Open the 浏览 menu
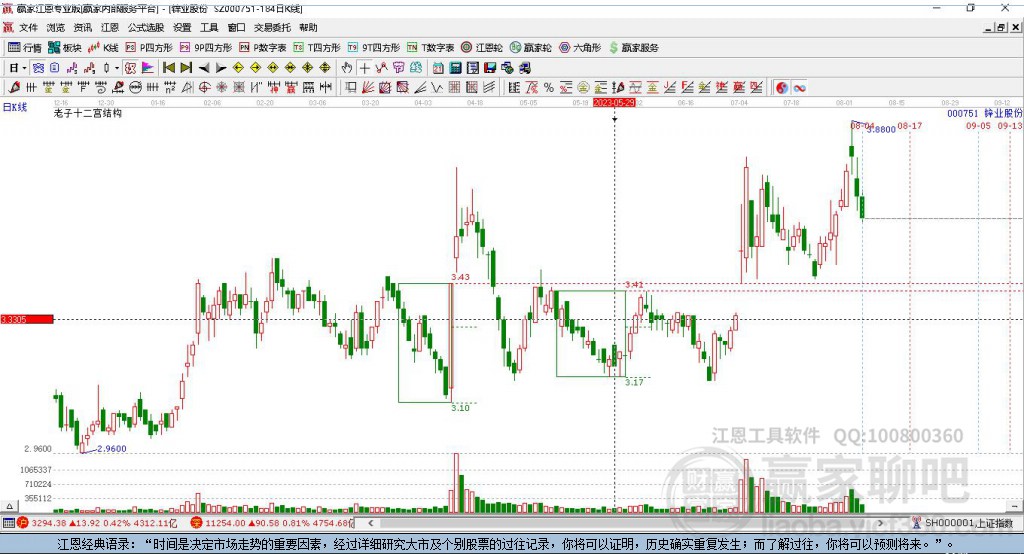The image size is (1024, 554). 56,27
